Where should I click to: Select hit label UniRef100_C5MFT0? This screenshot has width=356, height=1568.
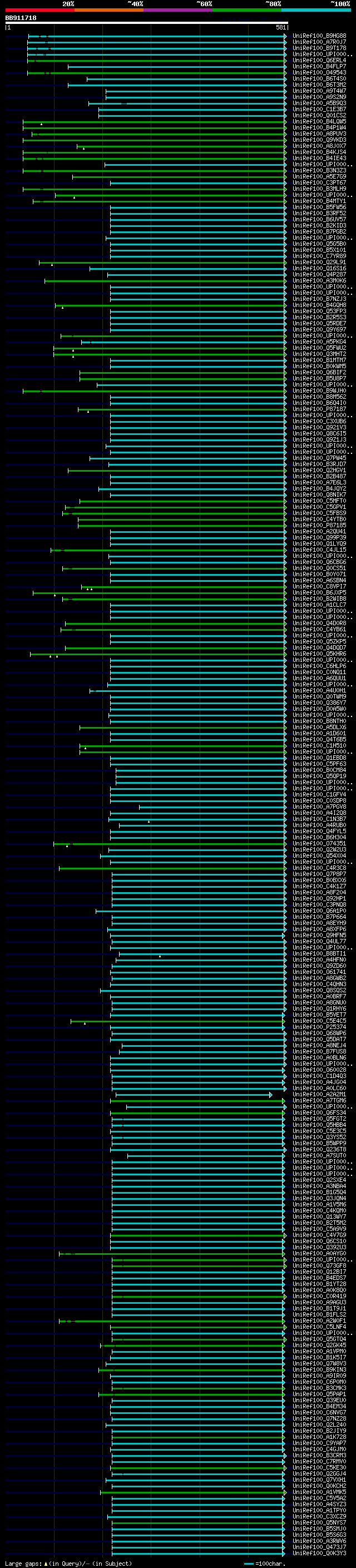(319, 501)
